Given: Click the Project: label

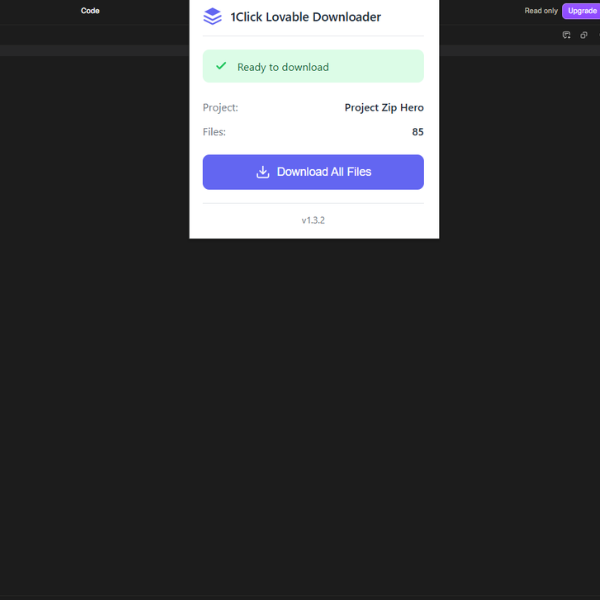Looking at the screenshot, I should tap(220, 108).
